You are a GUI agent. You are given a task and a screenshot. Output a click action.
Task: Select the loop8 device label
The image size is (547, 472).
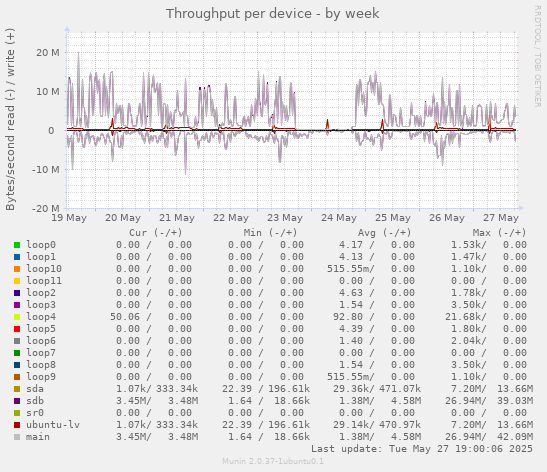(41, 365)
